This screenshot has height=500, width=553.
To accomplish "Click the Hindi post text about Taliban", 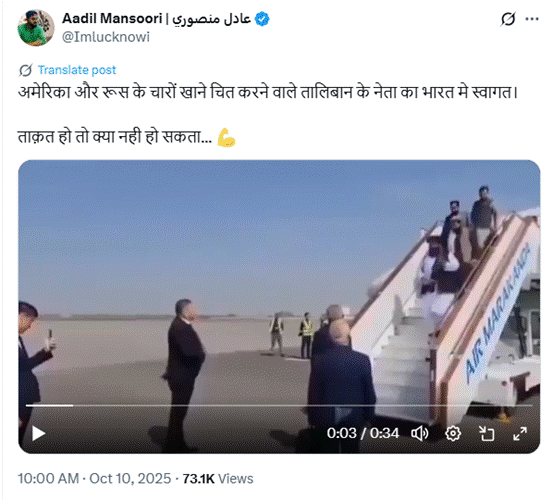I will pyautogui.click(x=268, y=92).
